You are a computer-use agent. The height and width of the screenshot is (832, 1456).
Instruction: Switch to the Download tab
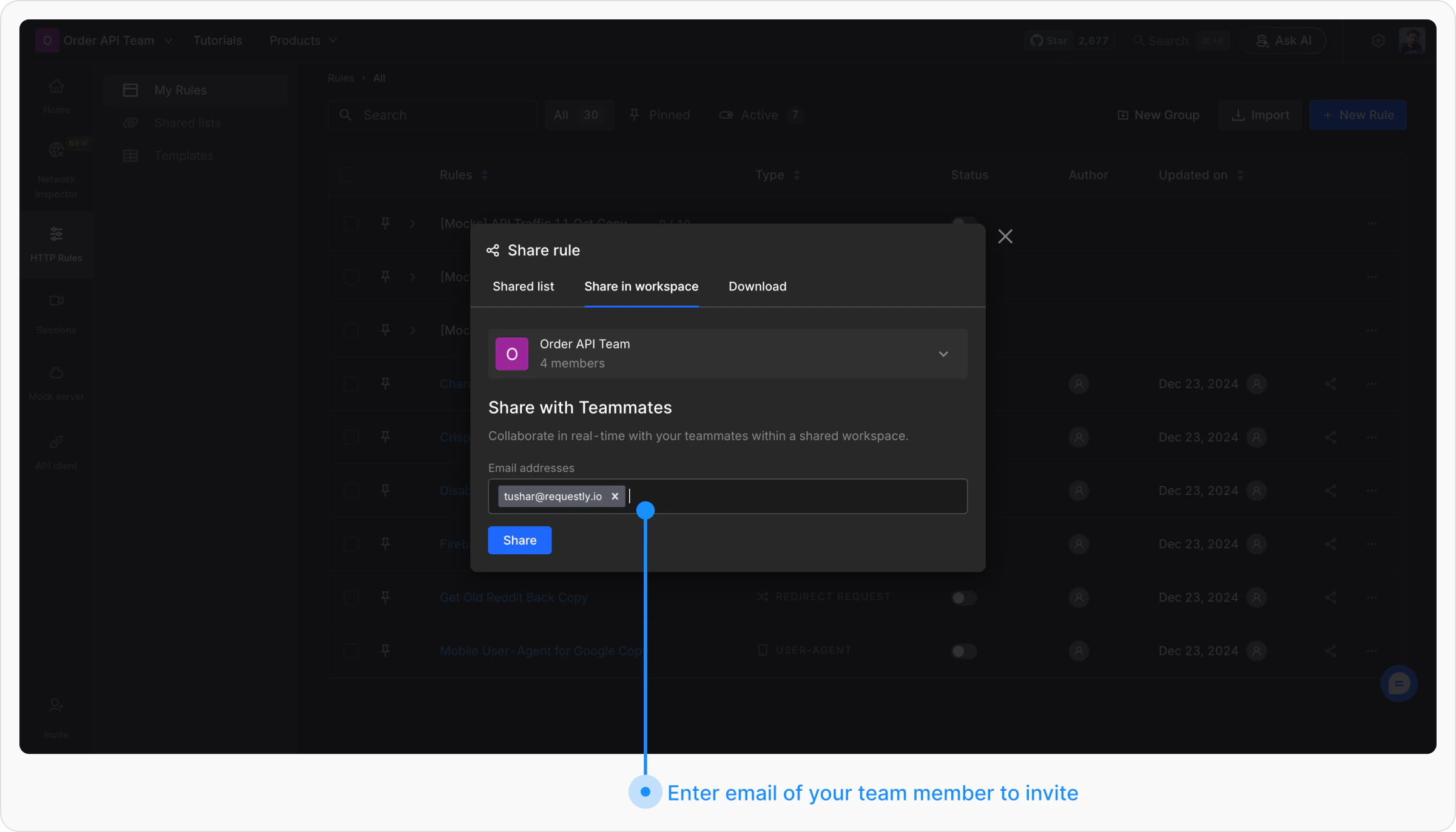click(757, 286)
